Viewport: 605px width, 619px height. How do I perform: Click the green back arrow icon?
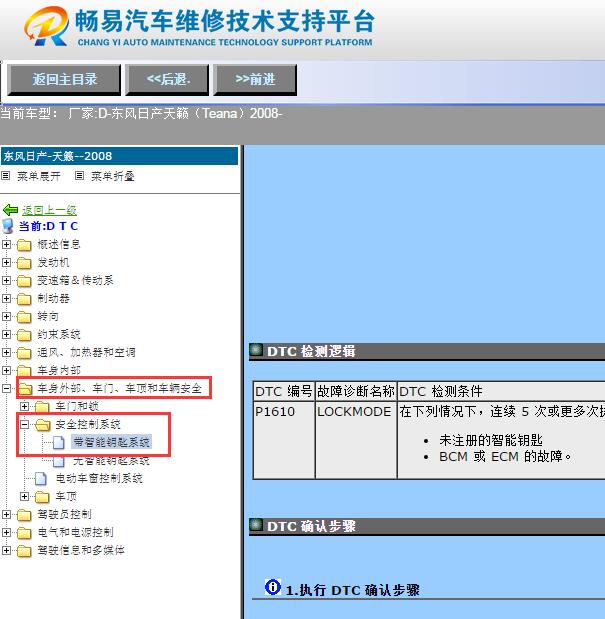pyautogui.click(x=10, y=210)
